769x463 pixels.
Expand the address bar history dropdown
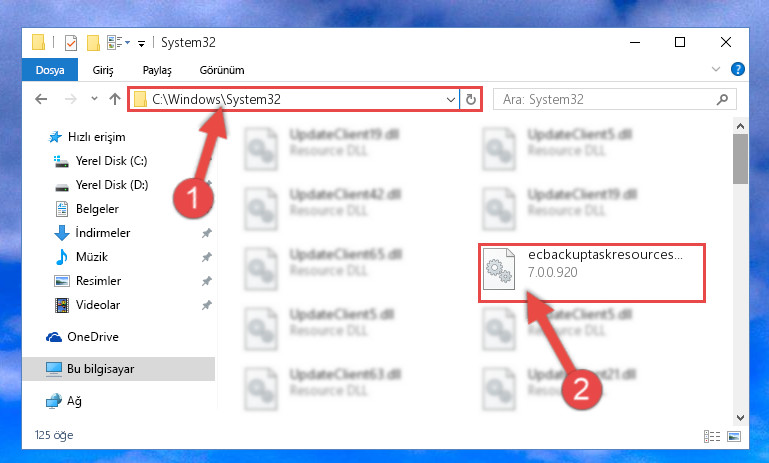451,100
